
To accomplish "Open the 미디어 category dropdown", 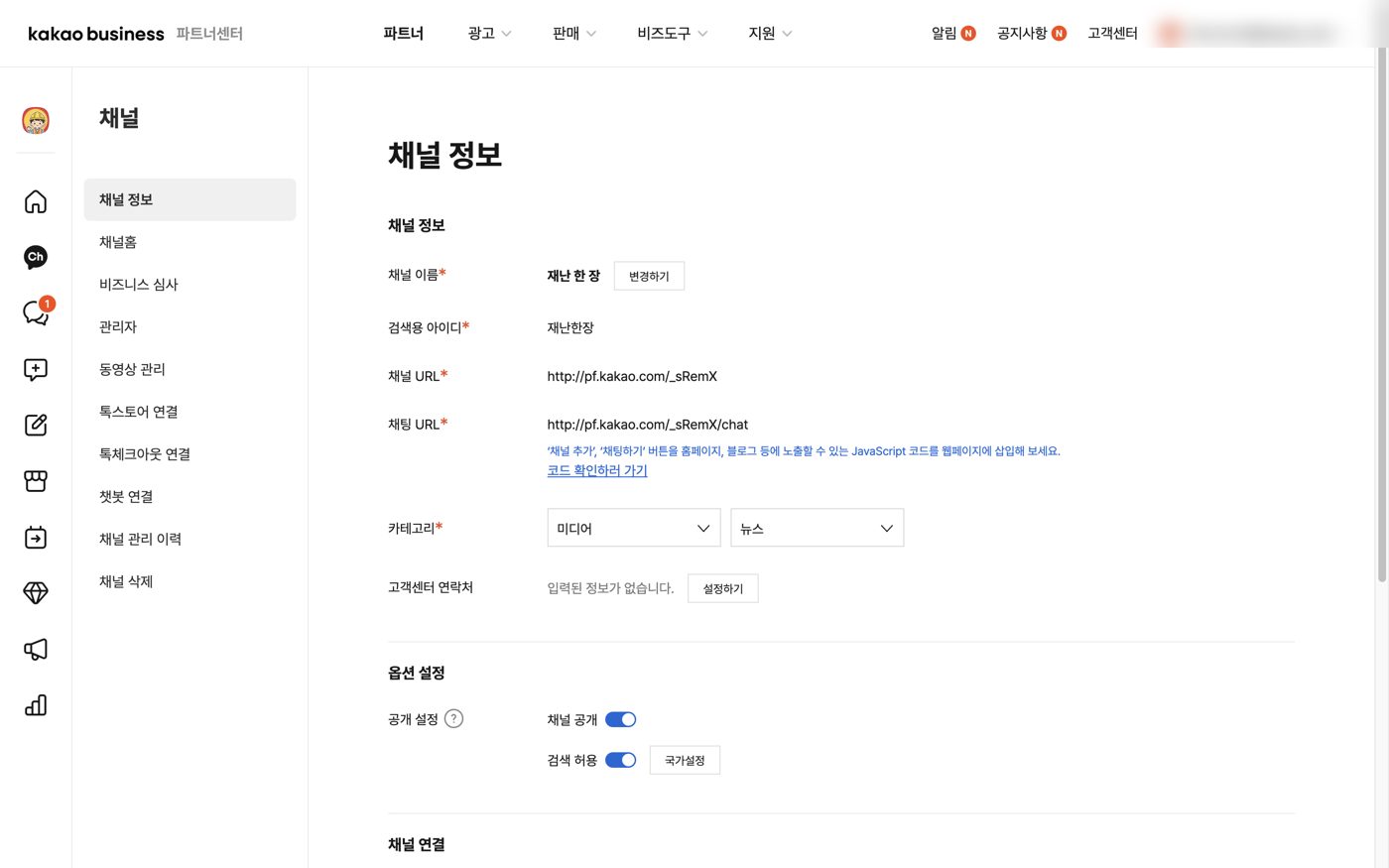I will pos(634,528).
